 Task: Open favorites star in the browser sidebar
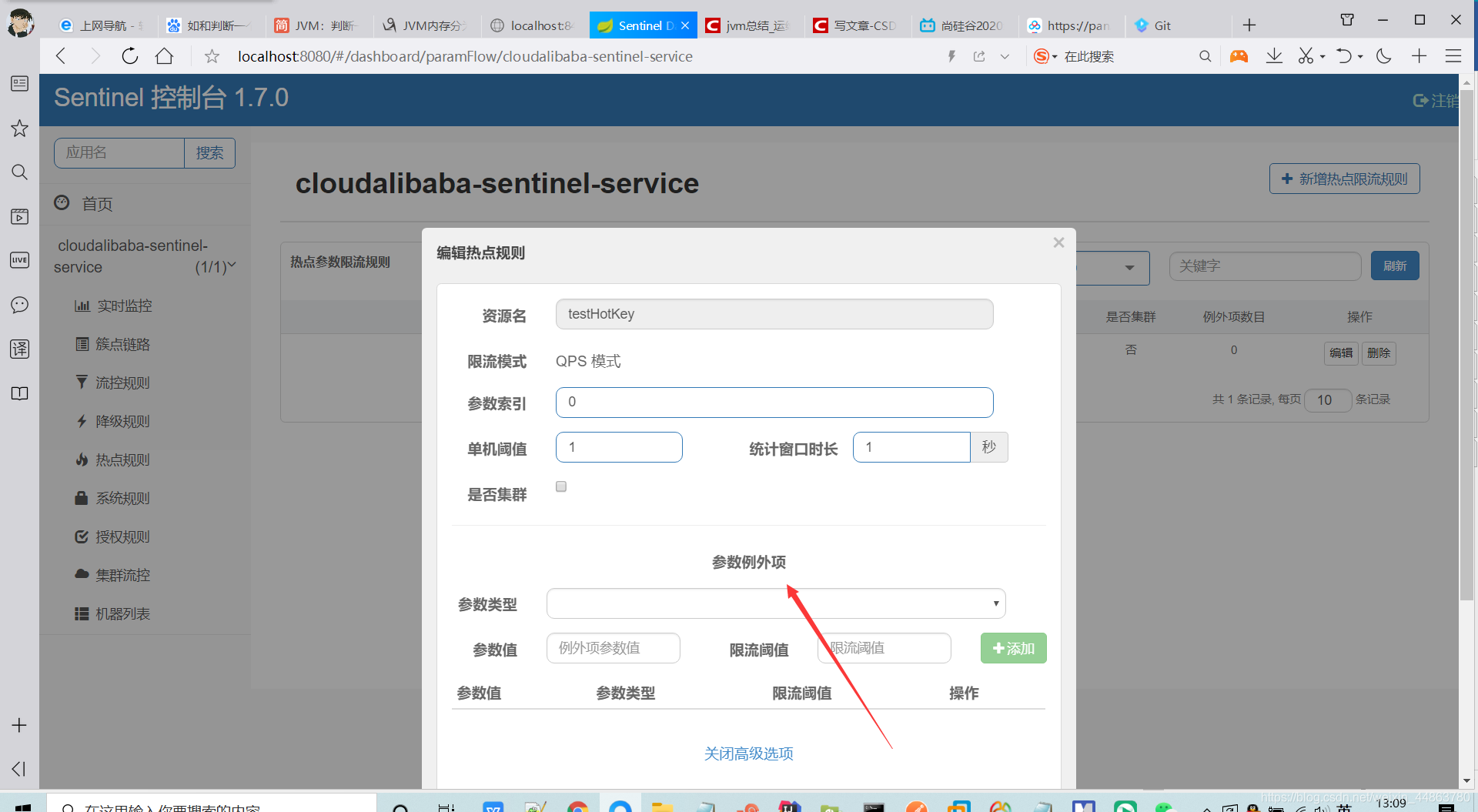click(x=19, y=128)
